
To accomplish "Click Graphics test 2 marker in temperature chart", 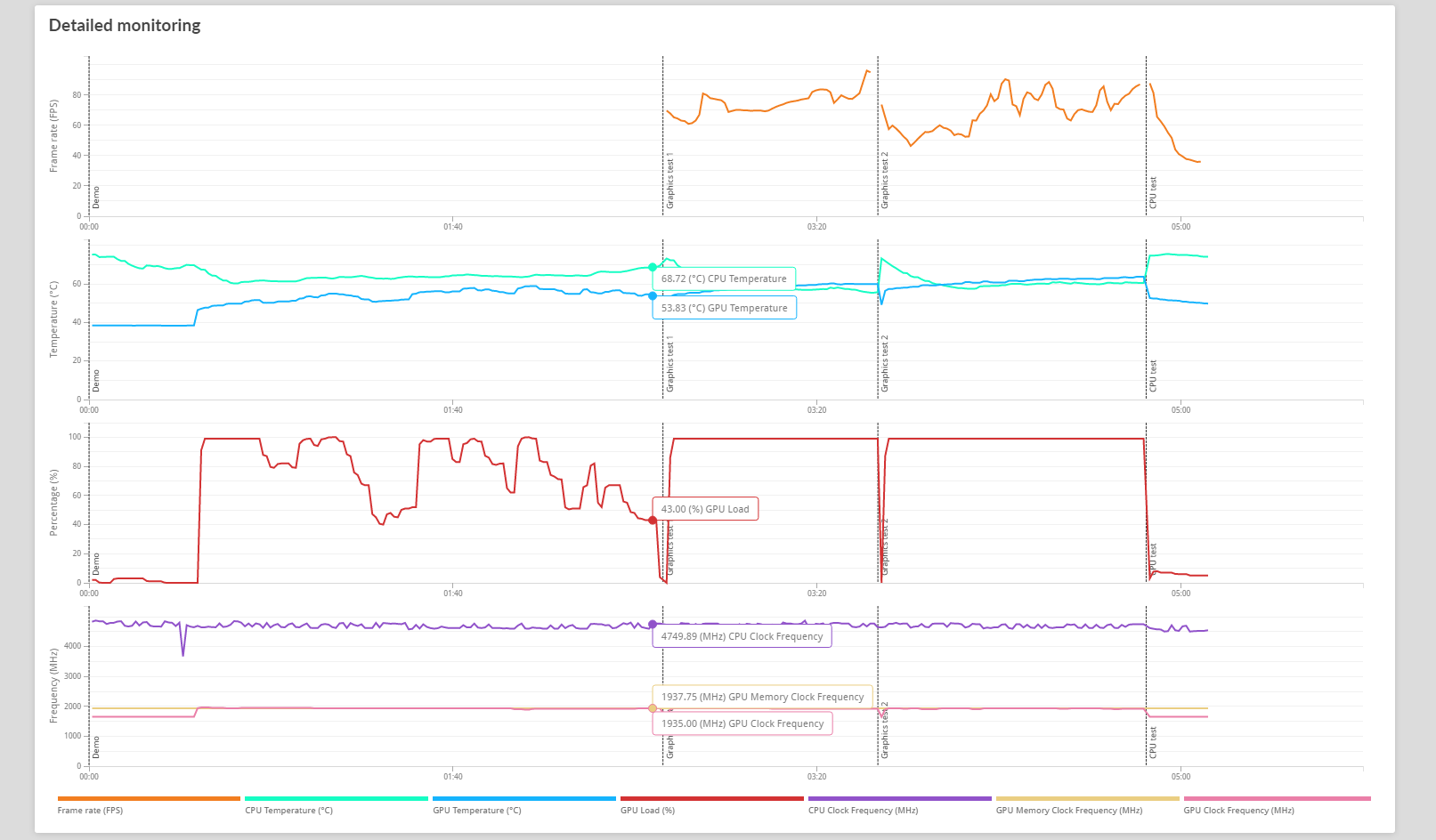I will click(885, 364).
